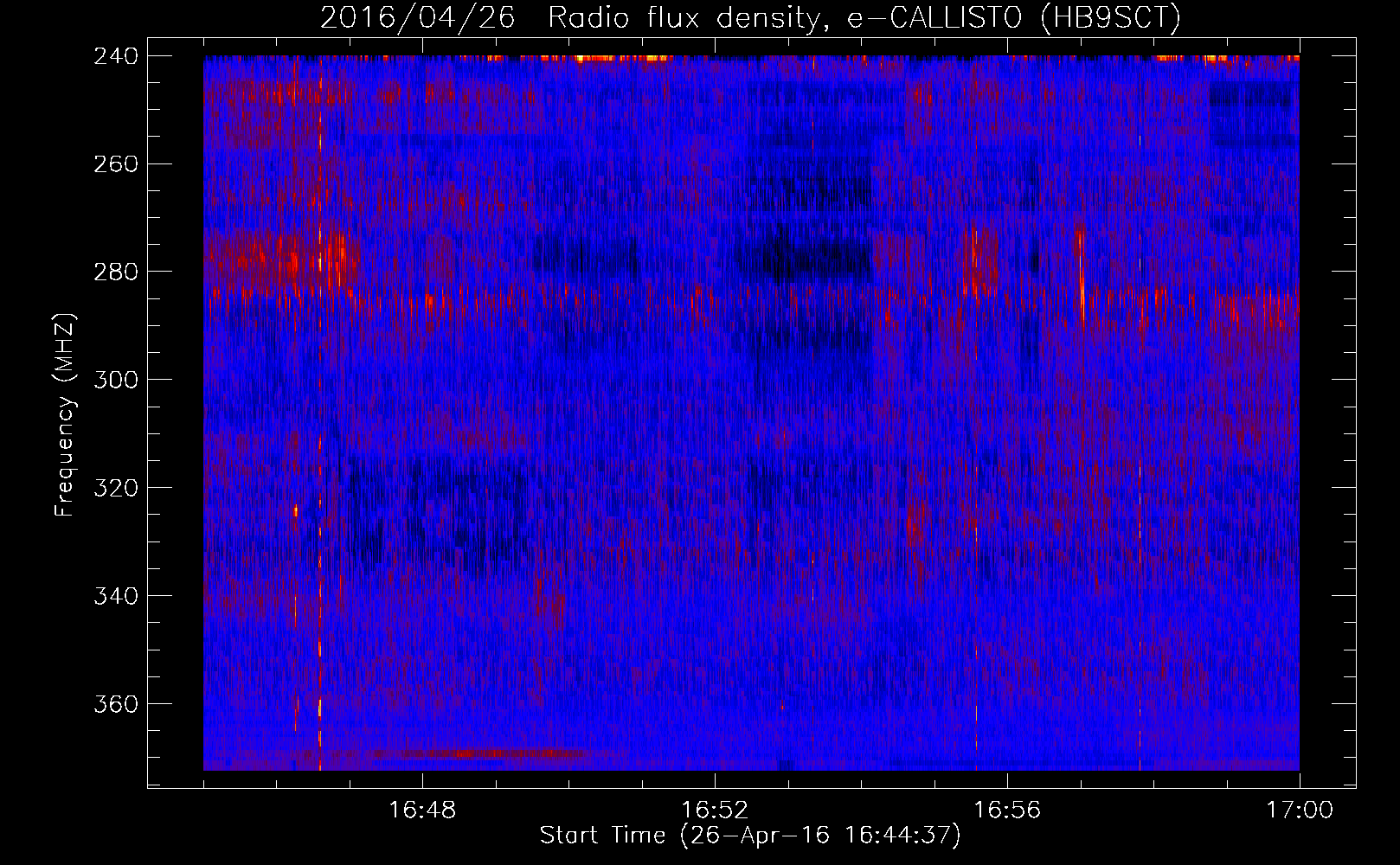The width and height of the screenshot is (1400, 865).
Task: Select the Frequency (MHZ) axis label
Action: pos(66,414)
